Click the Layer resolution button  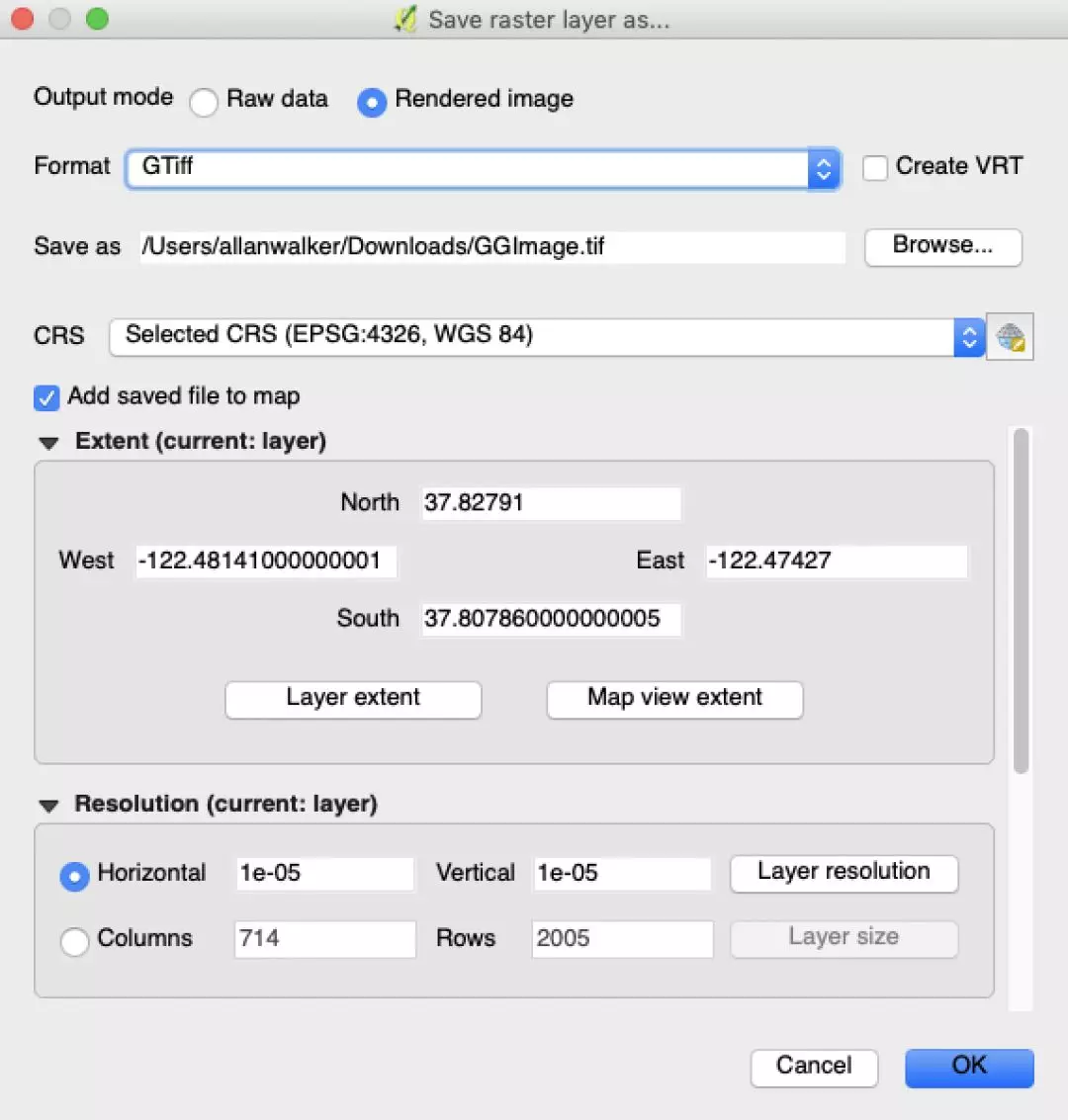(x=844, y=873)
